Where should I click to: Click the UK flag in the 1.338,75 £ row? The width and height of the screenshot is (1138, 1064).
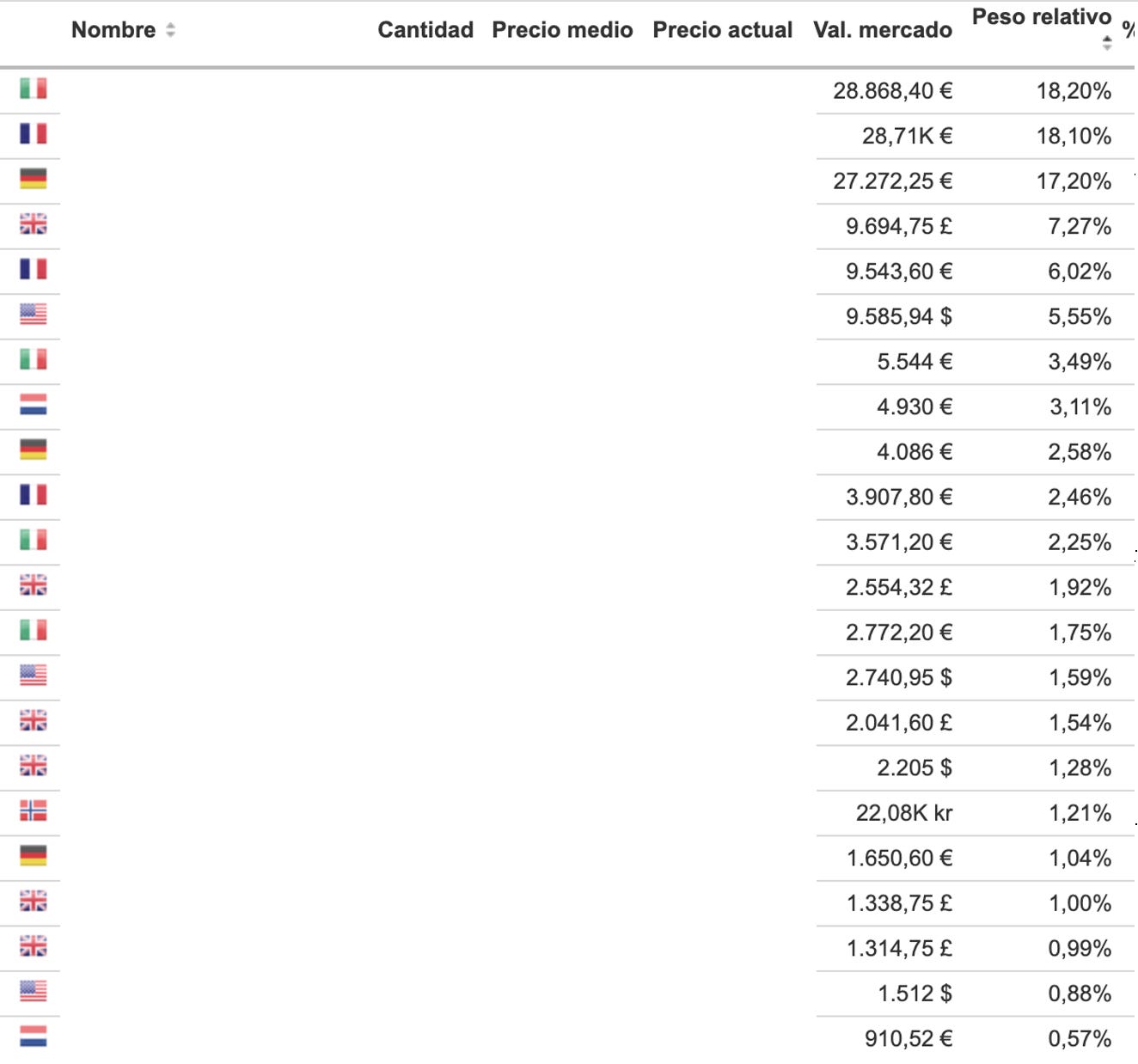[34, 901]
